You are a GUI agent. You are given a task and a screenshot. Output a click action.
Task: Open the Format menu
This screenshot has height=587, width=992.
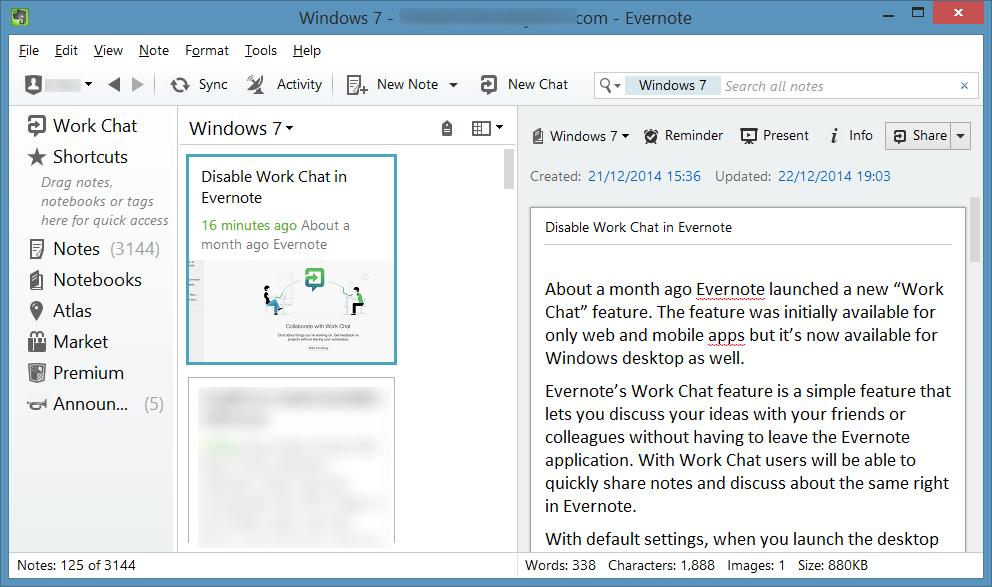(x=207, y=50)
